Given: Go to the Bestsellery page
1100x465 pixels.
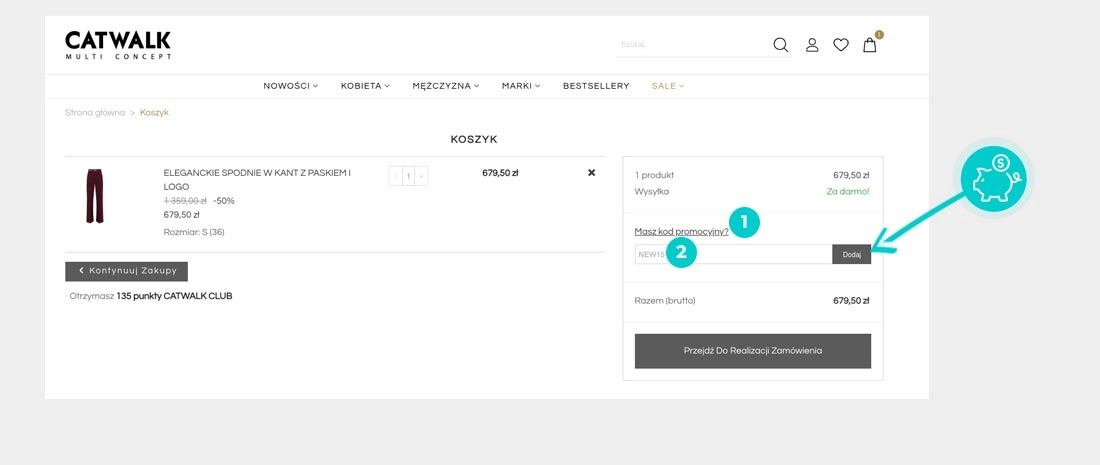Looking at the screenshot, I should pos(596,86).
